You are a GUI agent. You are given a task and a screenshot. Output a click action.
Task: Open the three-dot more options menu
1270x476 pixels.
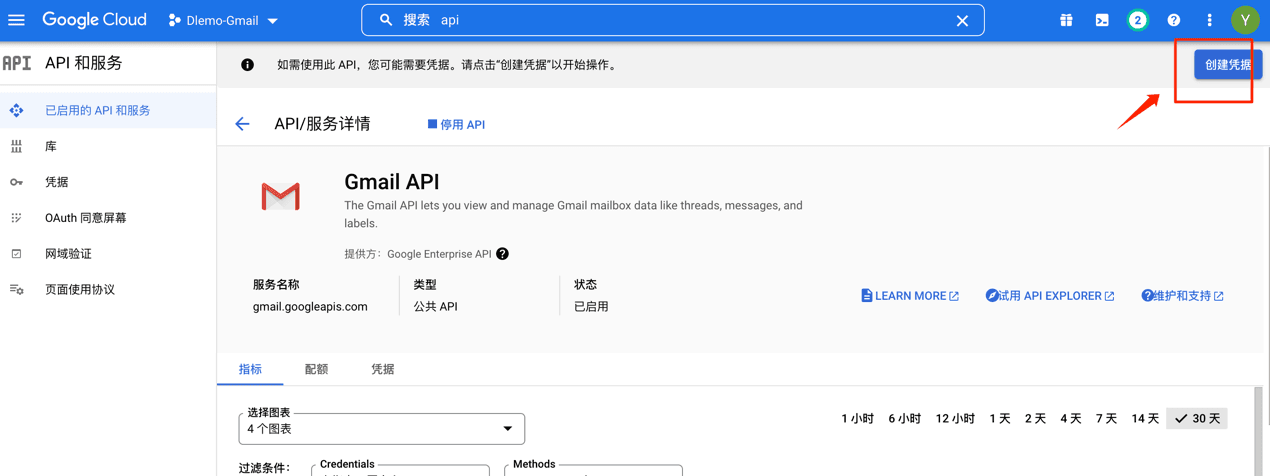(x=1209, y=20)
